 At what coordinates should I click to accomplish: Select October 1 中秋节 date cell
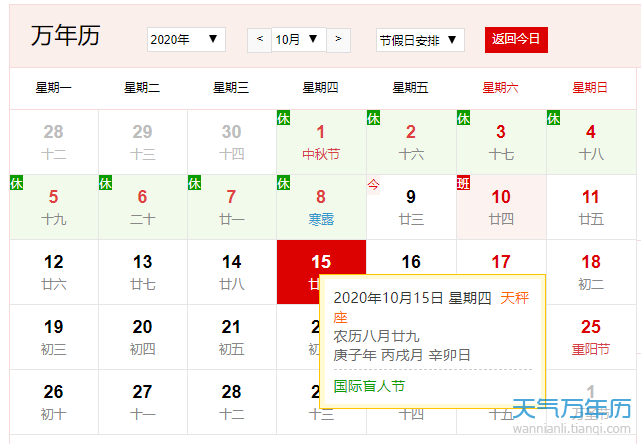click(321, 142)
